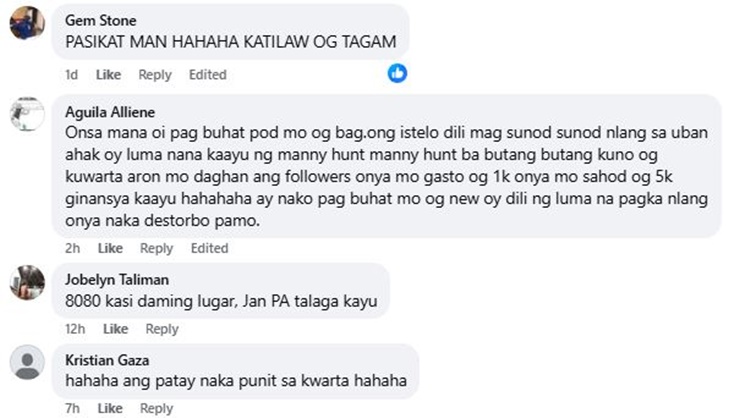
Task: Like Kristian Gaza's comment
Action: 110,408
